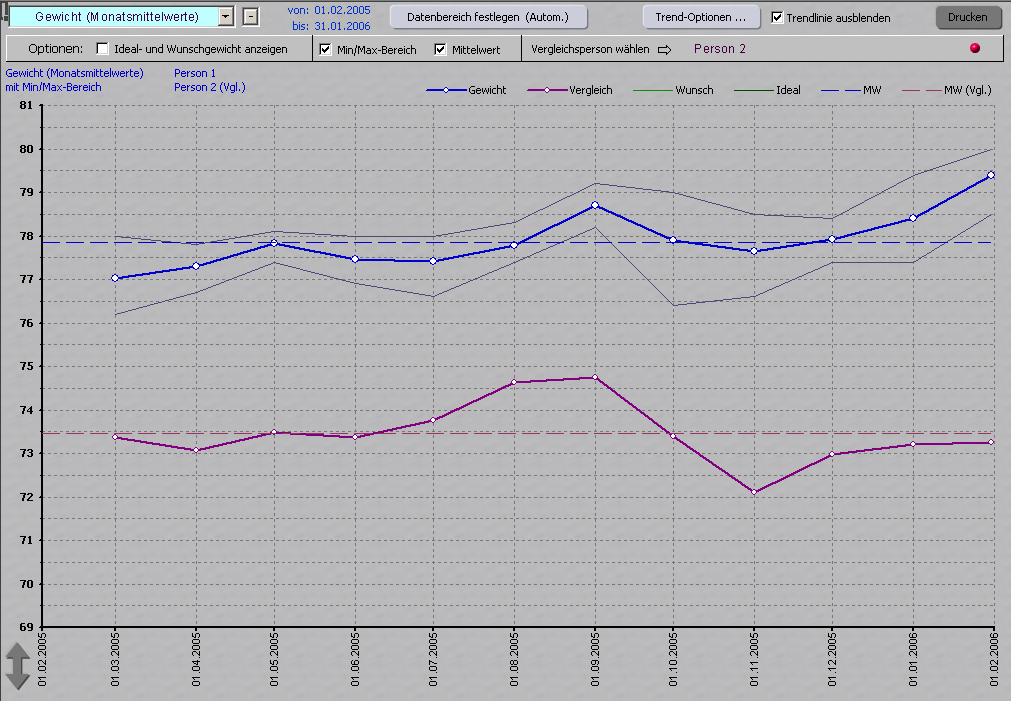Click the Gewicht data point at 01.02.2006
The width and height of the screenshot is (1011, 701).
pos(991,175)
